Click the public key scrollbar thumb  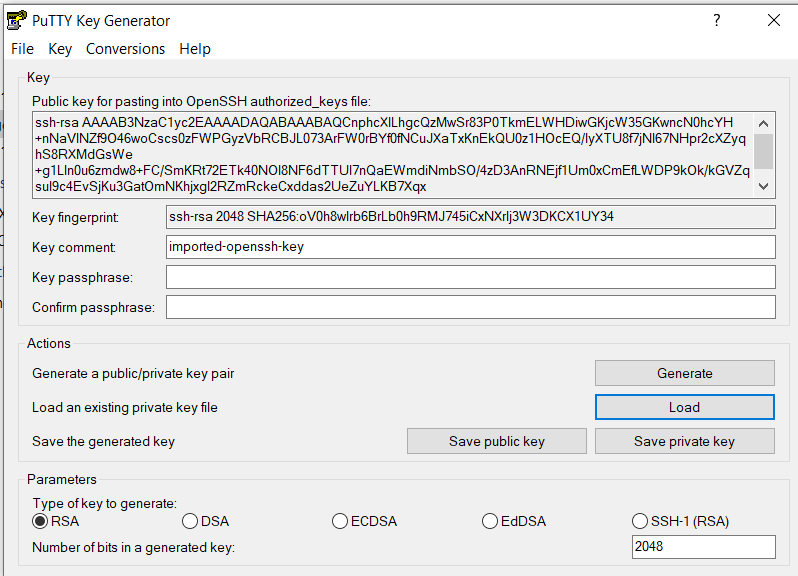point(763,151)
